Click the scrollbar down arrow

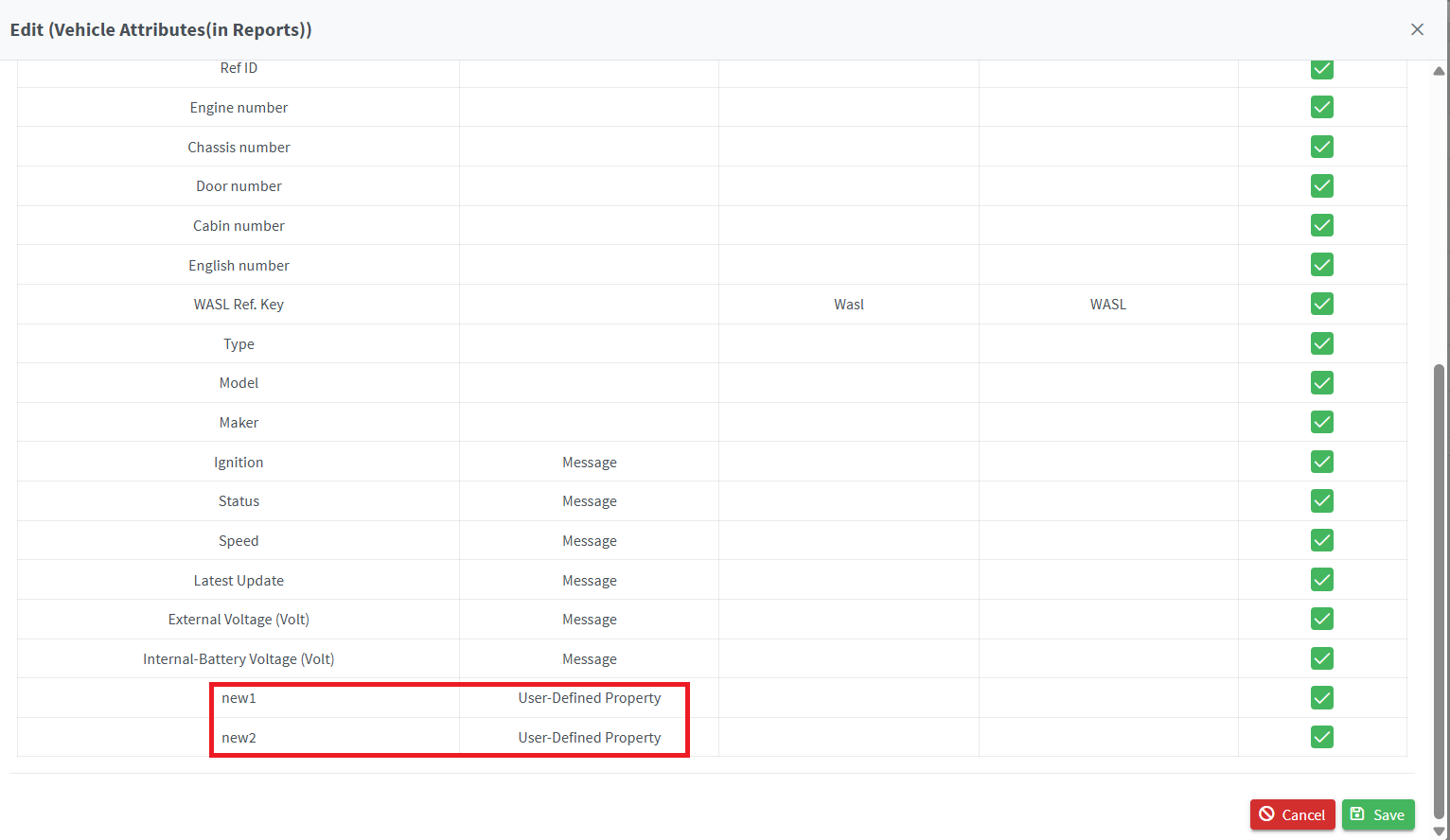(x=1439, y=831)
